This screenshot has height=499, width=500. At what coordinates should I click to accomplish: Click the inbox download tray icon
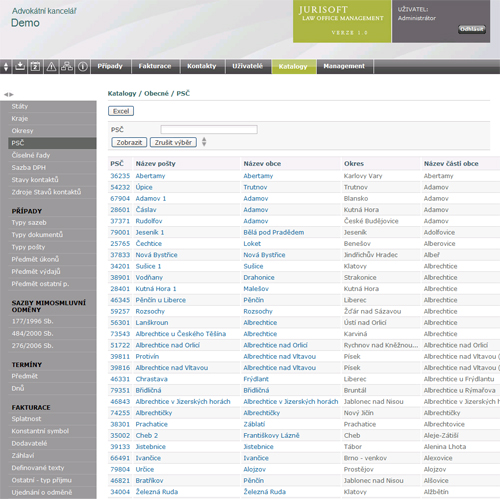coord(20,67)
